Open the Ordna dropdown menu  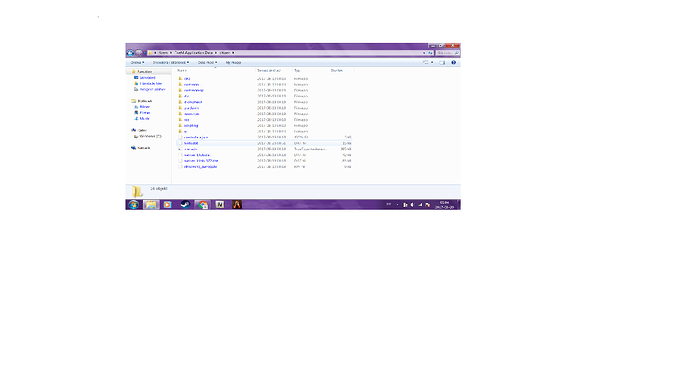[x=137, y=63]
